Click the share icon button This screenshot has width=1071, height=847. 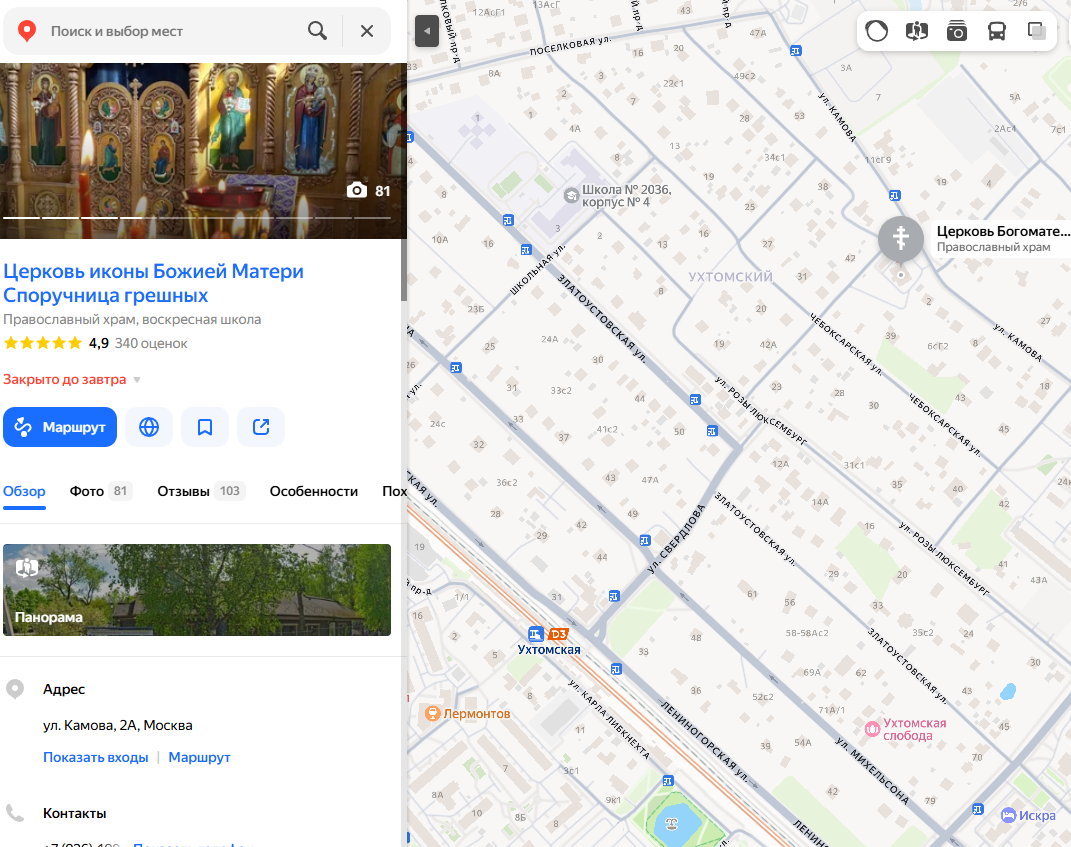261,427
